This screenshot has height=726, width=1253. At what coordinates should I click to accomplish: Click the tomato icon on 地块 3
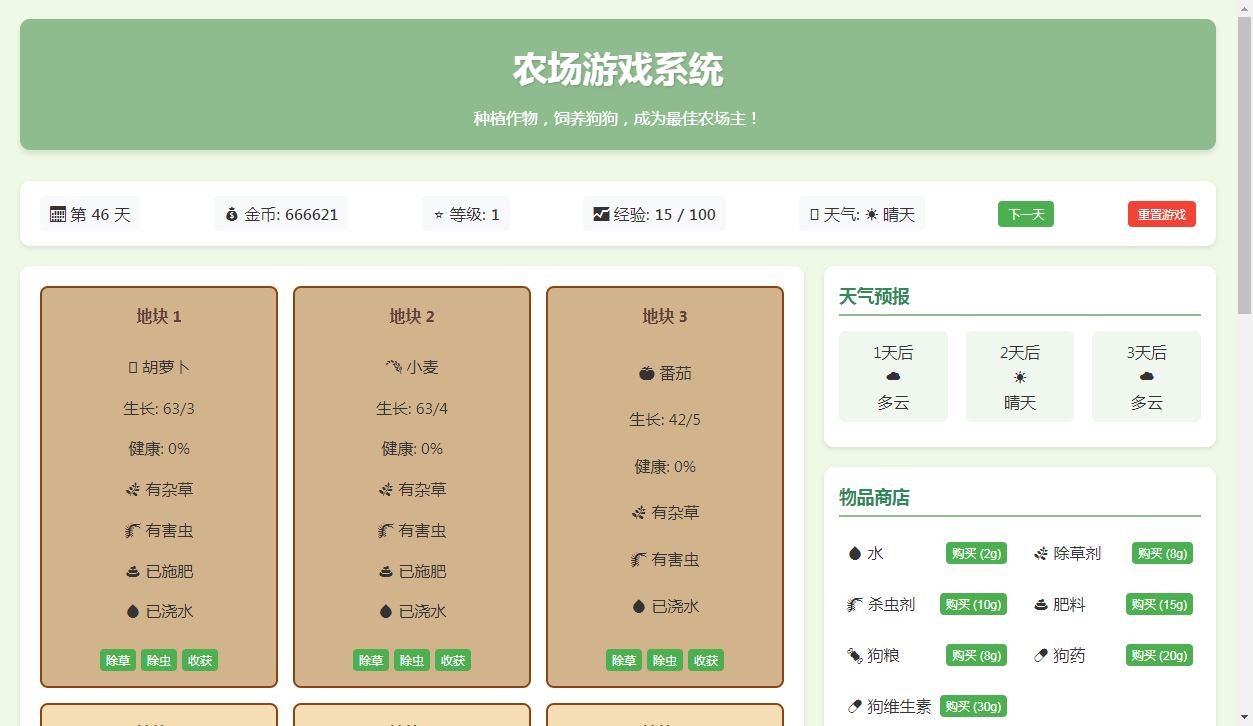click(x=647, y=373)
